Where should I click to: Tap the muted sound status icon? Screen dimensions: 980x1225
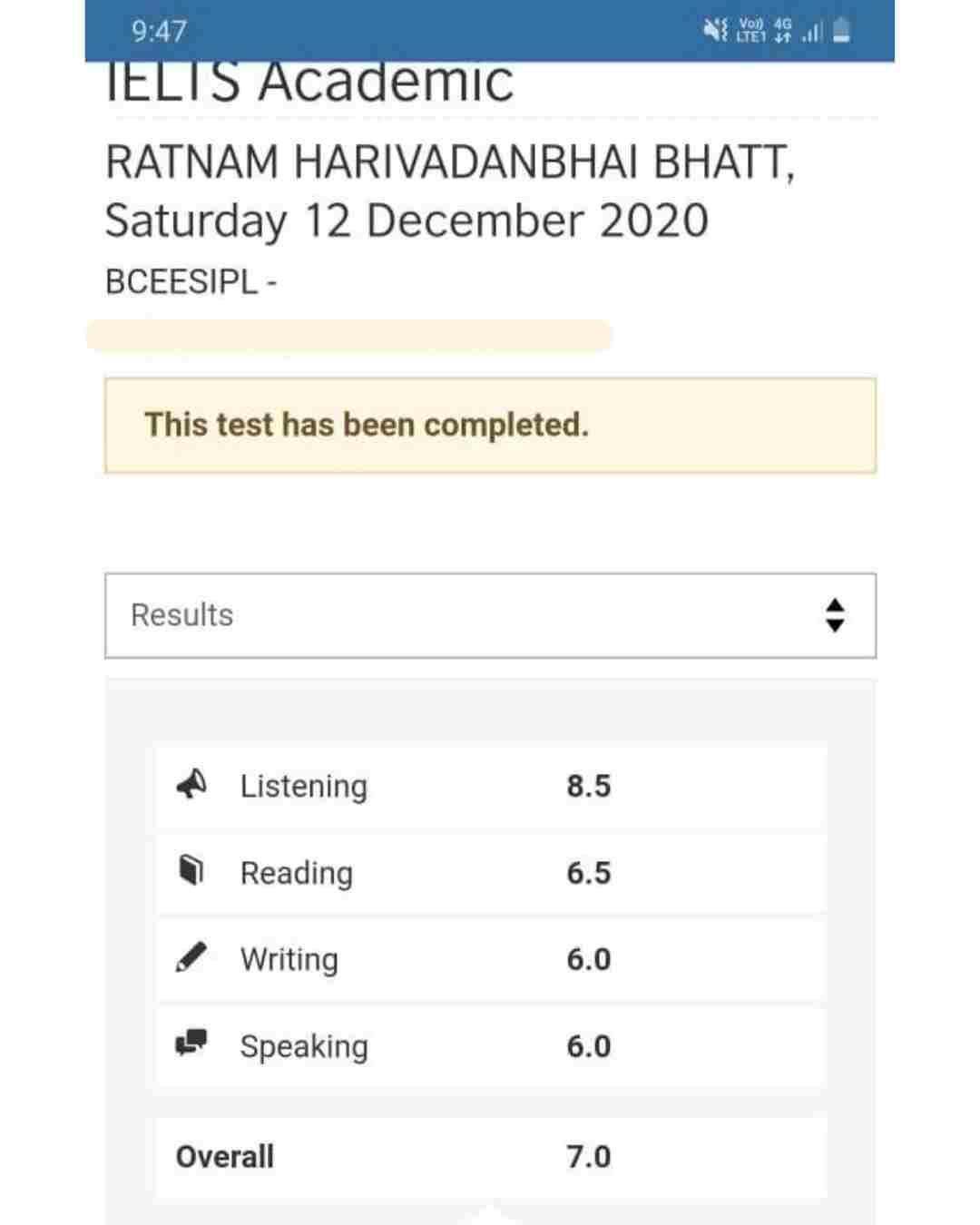pos(715,31)
